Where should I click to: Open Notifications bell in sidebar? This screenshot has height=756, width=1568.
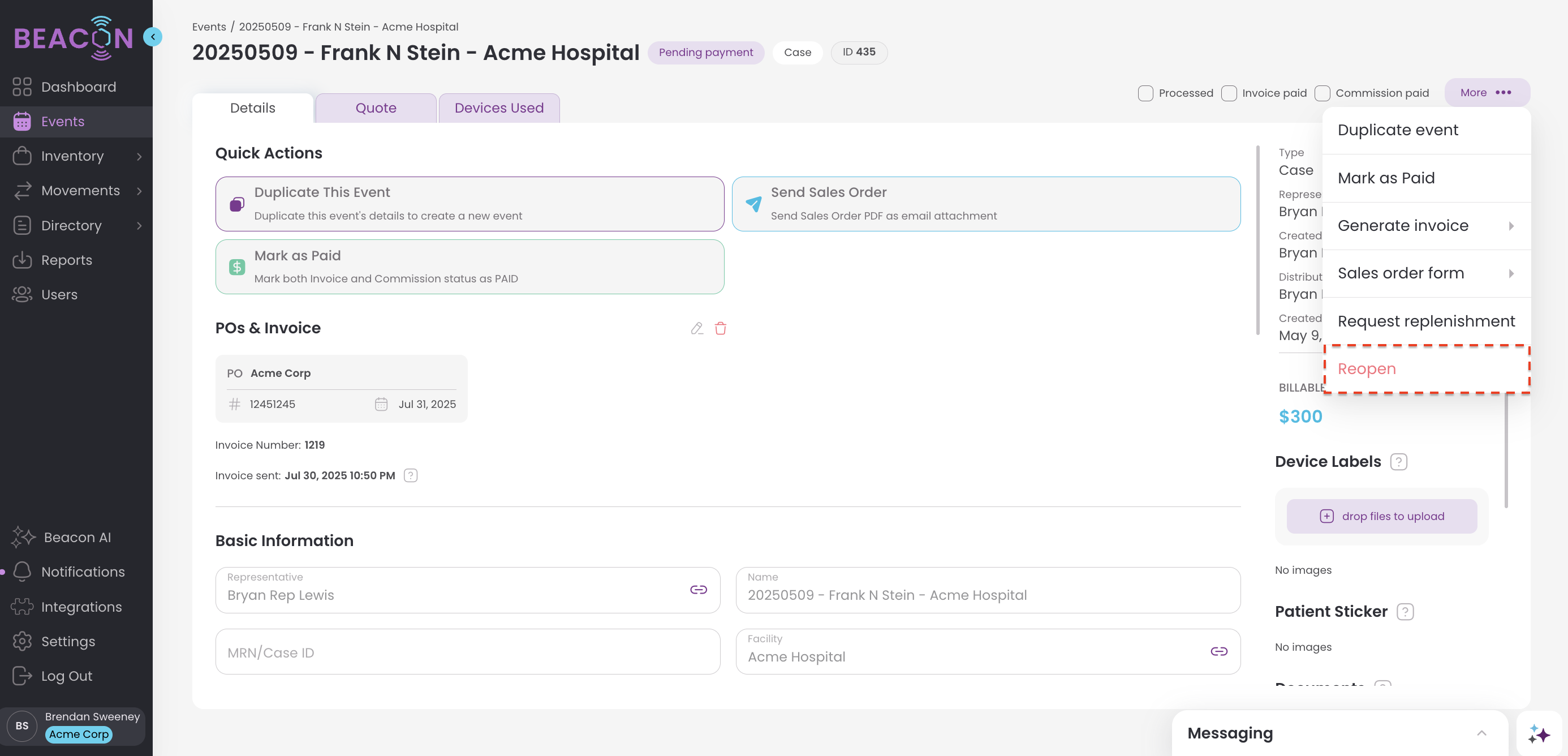[x=22, y=572]
